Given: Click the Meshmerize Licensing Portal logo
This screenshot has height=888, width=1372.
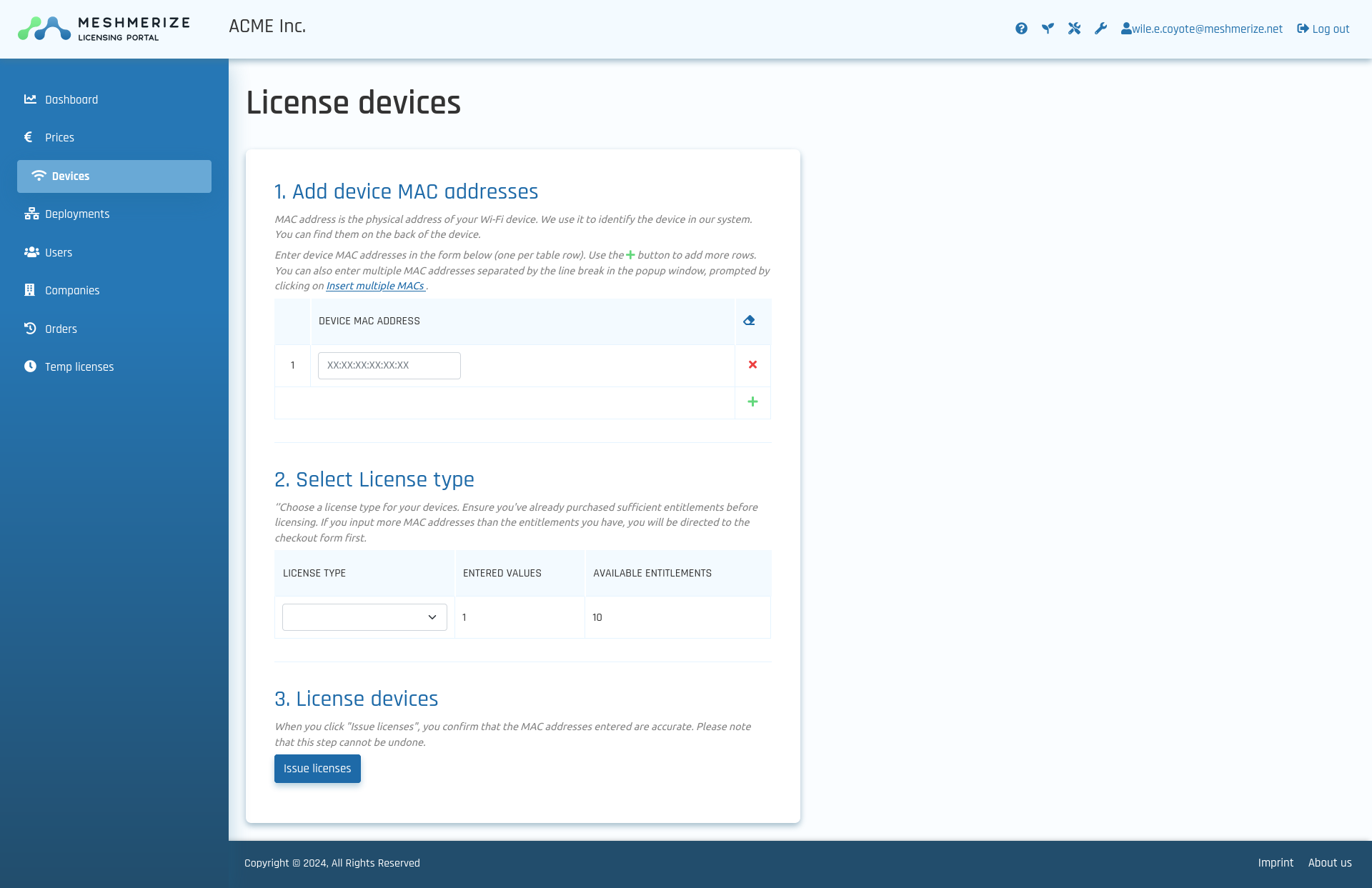Looking at the screenshot, I should click(x=104, y=29).
